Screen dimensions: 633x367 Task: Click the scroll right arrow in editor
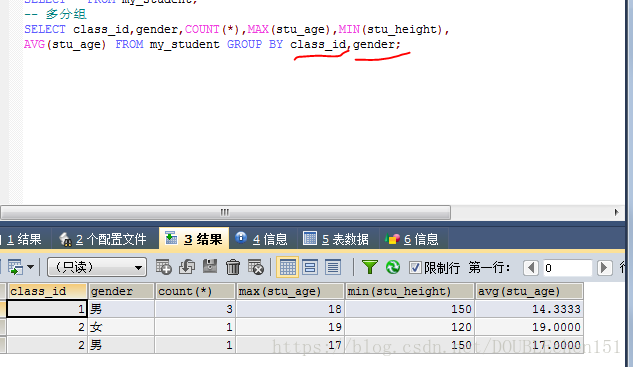(616, 212)
